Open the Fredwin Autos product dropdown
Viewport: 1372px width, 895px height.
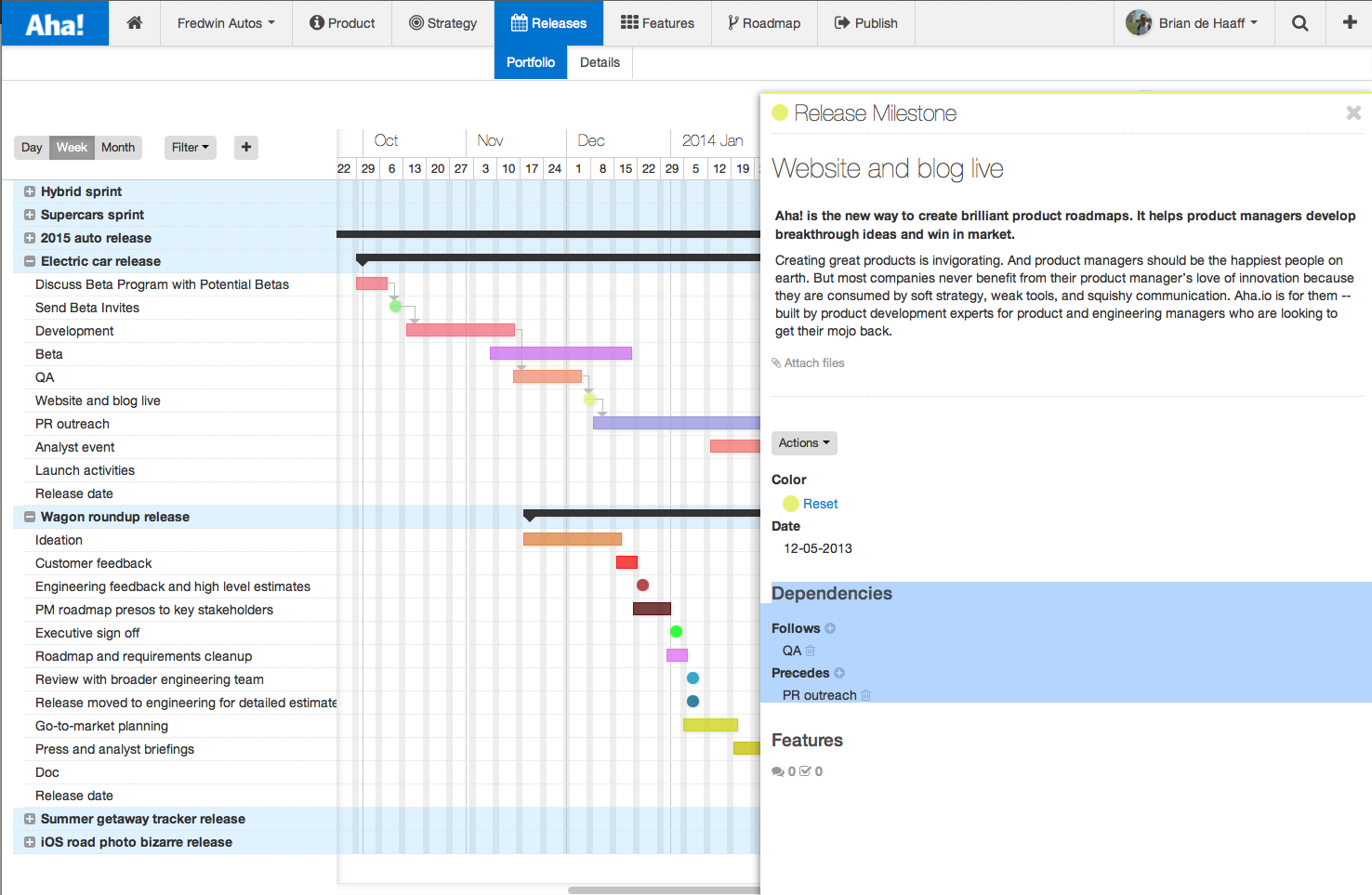(226, 23)
